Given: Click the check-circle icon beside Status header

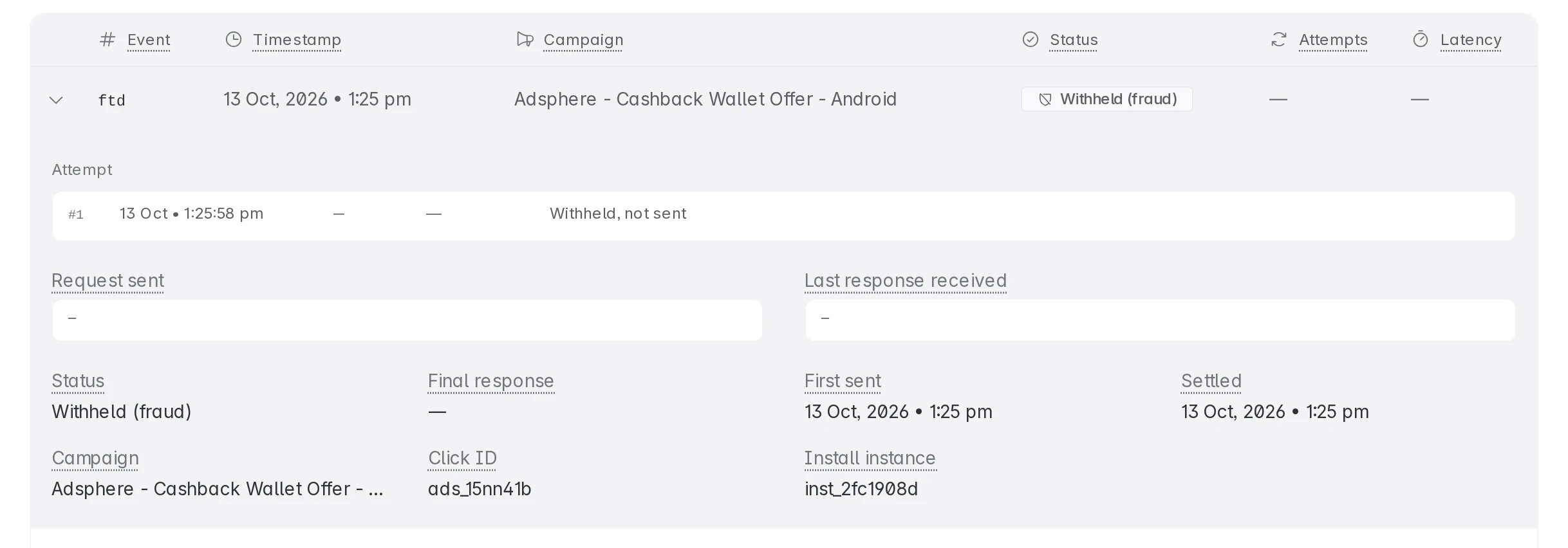Looking at the screenshot, I should pos(1031,40).
